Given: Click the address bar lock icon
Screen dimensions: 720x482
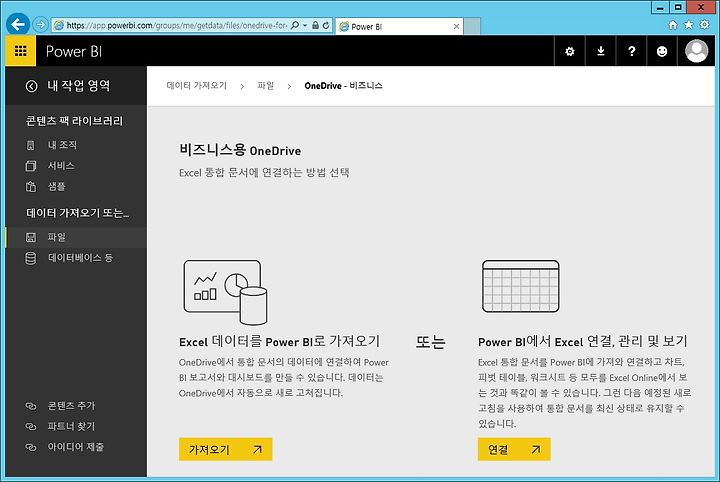Looking at the screenshot, I should click(315, 25).
